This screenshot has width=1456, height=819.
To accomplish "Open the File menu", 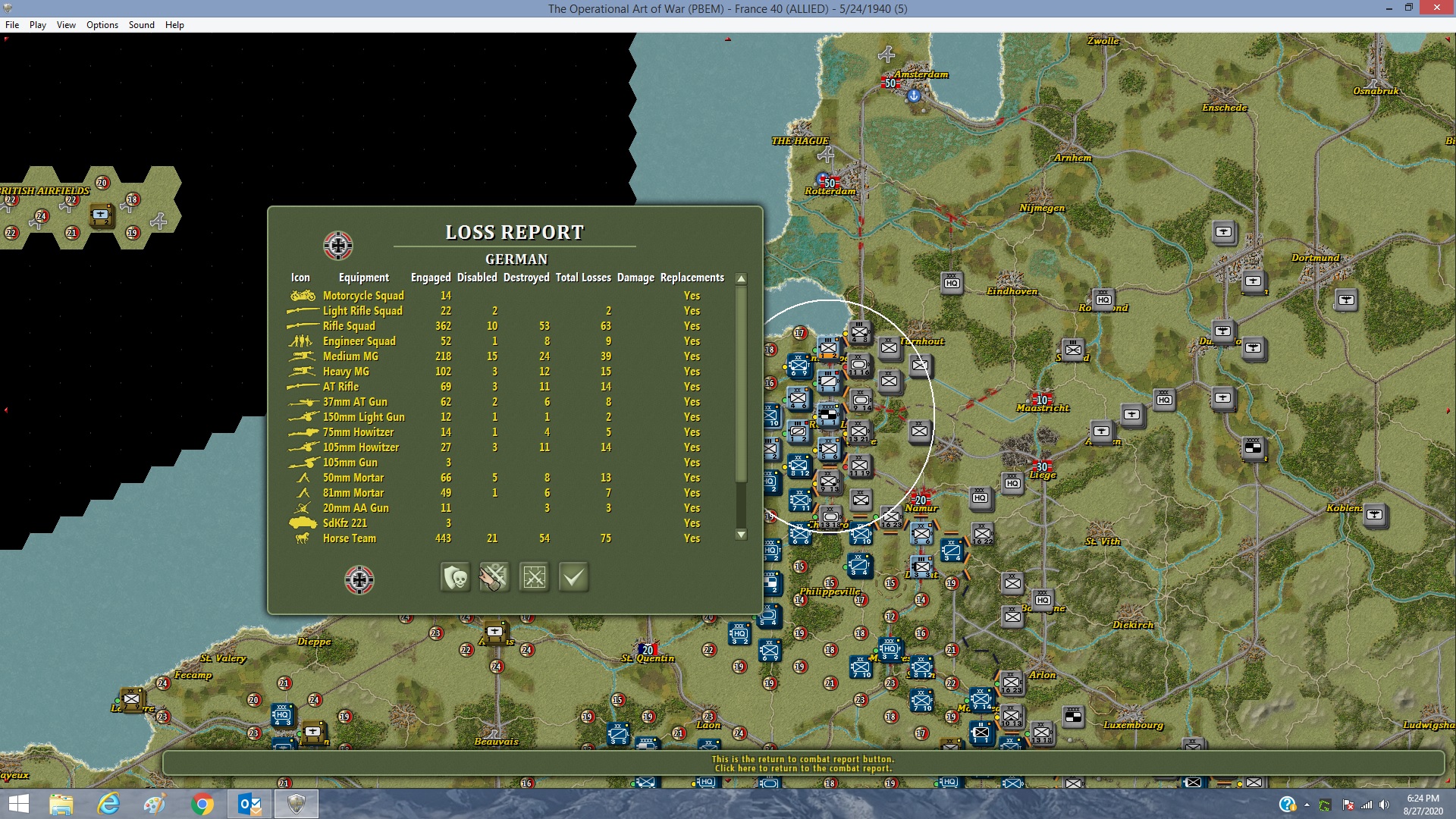I will pos(12,25).
